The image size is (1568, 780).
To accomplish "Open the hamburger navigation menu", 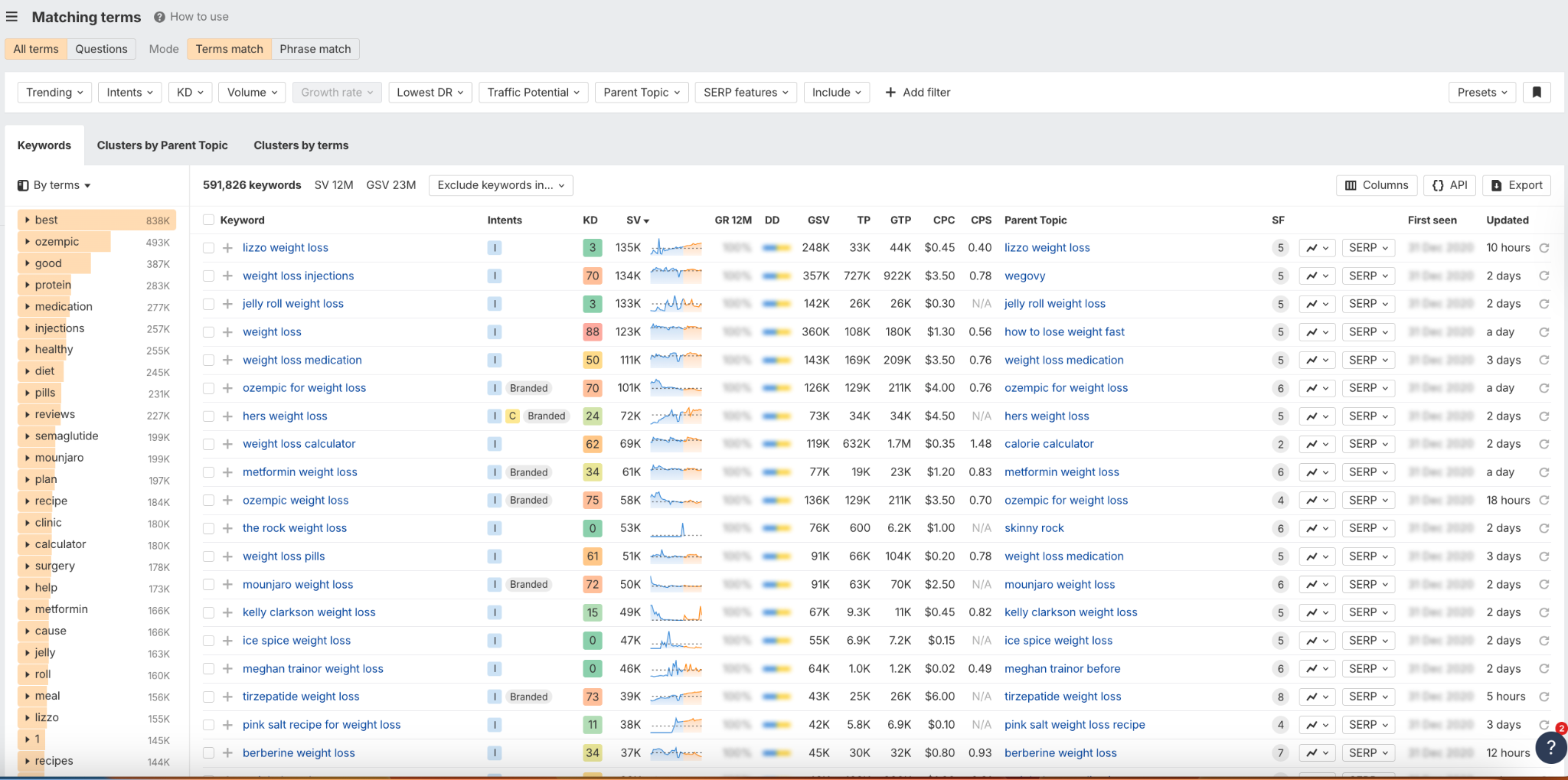I will click(11, 16).
